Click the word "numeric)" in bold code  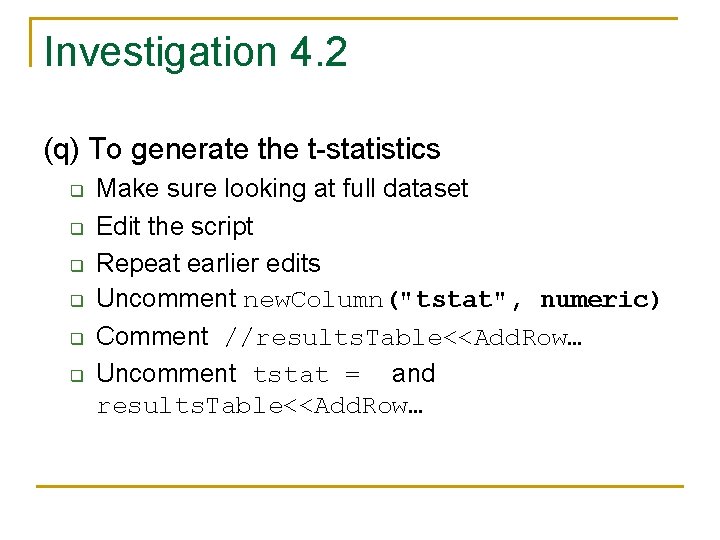600,300
